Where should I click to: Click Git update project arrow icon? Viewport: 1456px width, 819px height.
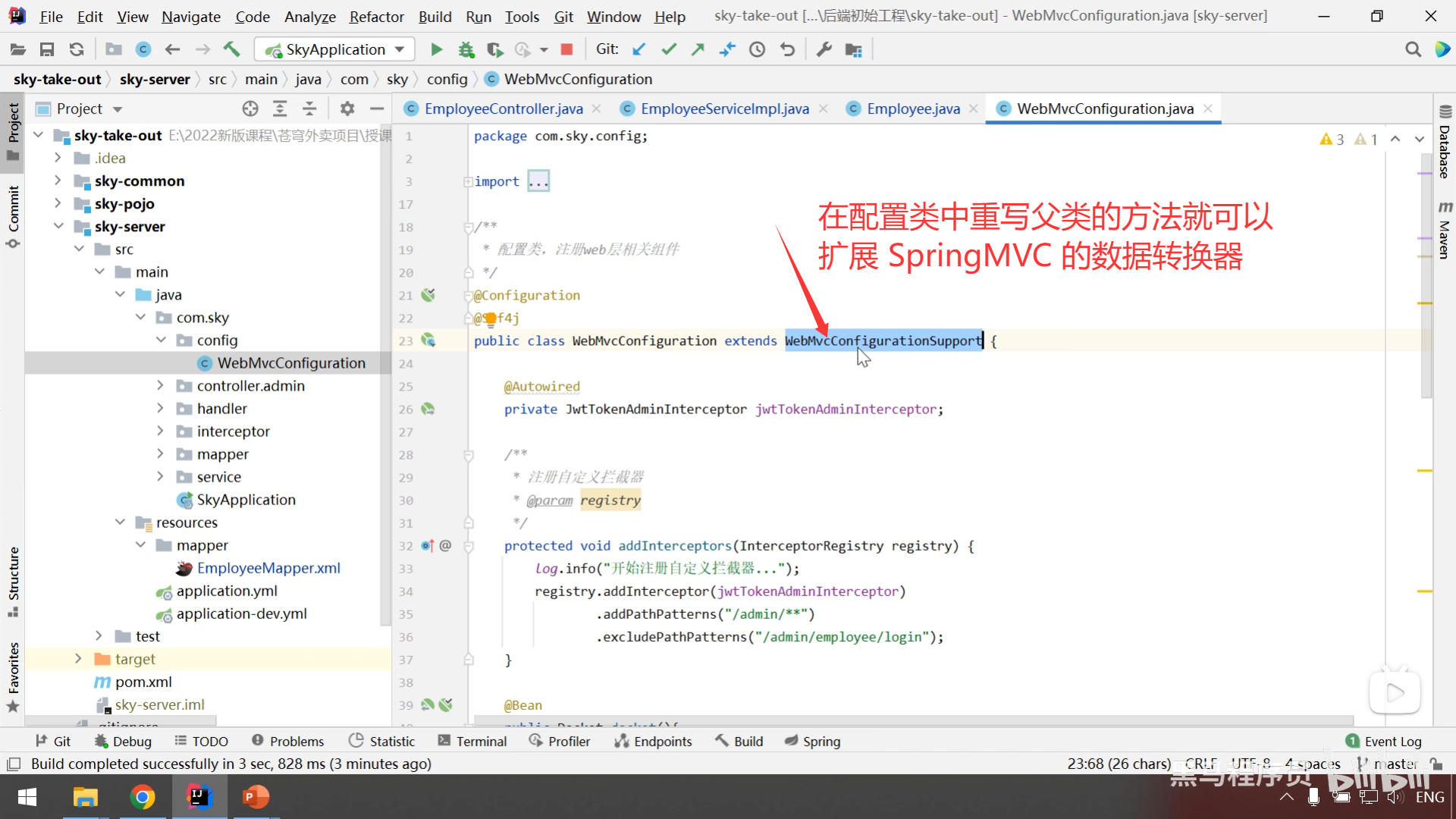(639, 49)
